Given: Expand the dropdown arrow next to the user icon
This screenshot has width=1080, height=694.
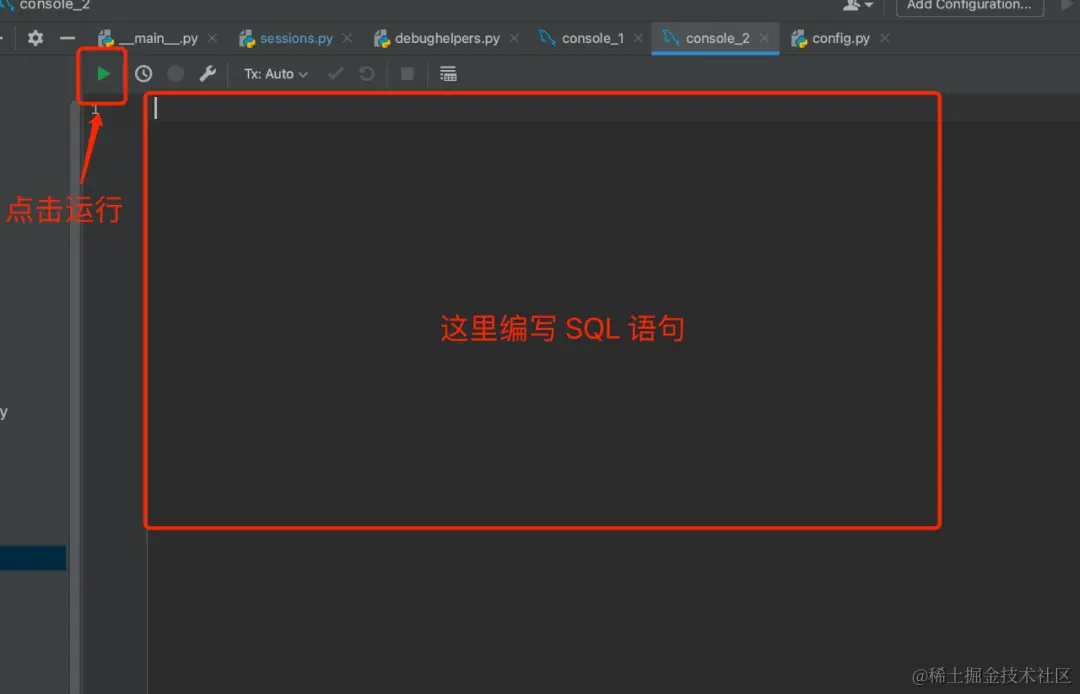Looking at the screenshot, I should coord(869,6).
